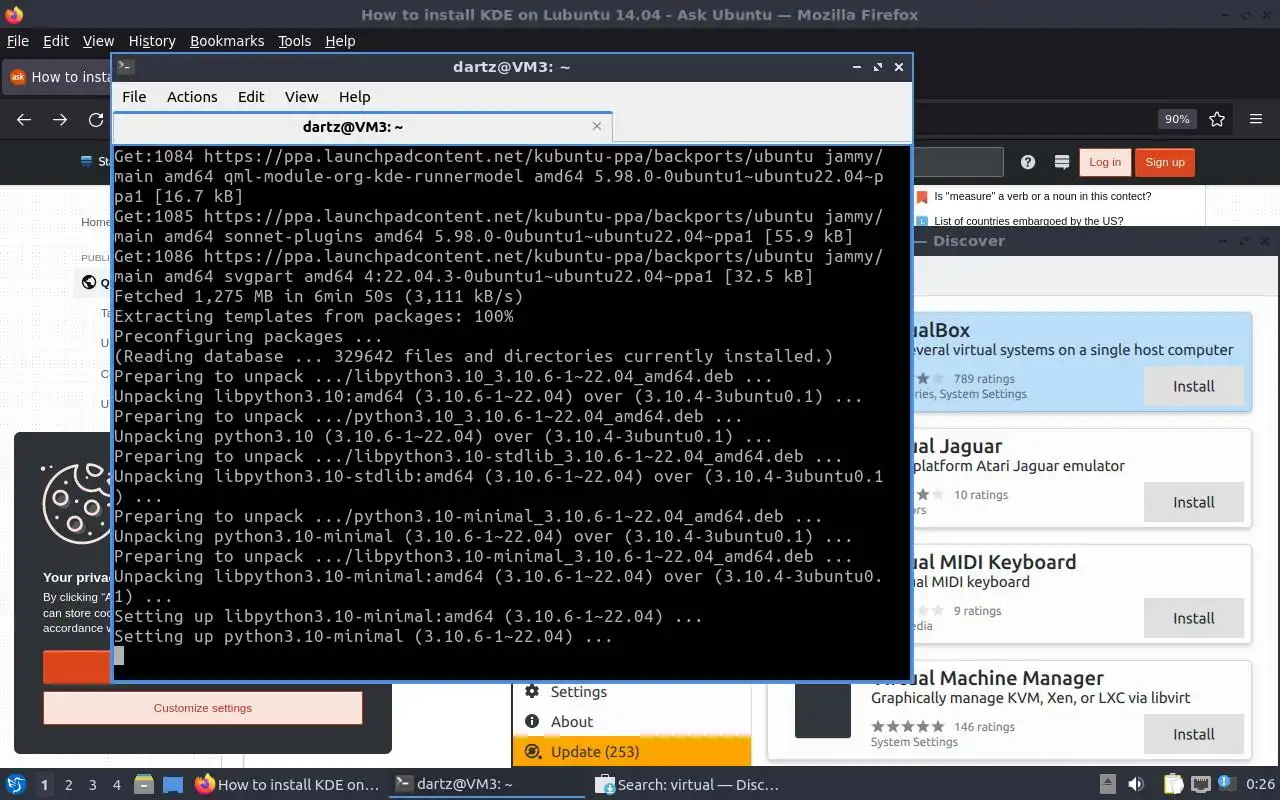Open Firefox Edit menu
1280x800 pixels.
tap(56, 41)
